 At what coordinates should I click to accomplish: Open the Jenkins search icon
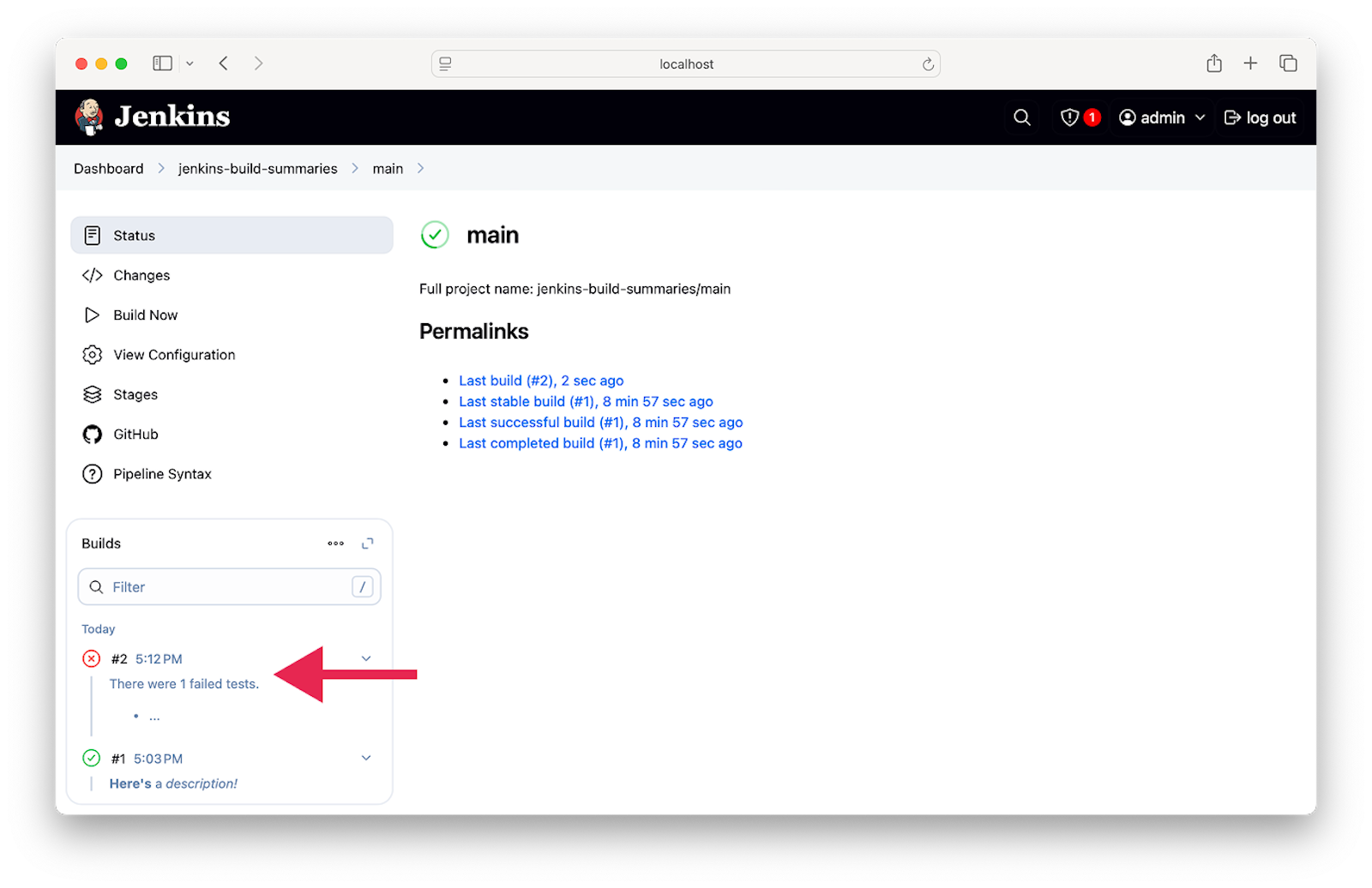click(1021, 117)
